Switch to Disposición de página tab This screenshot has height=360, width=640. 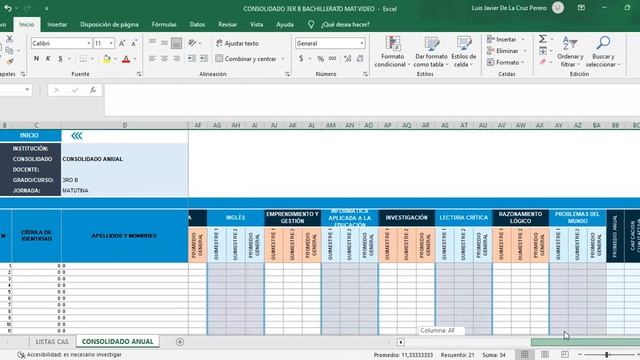(109, 24)
